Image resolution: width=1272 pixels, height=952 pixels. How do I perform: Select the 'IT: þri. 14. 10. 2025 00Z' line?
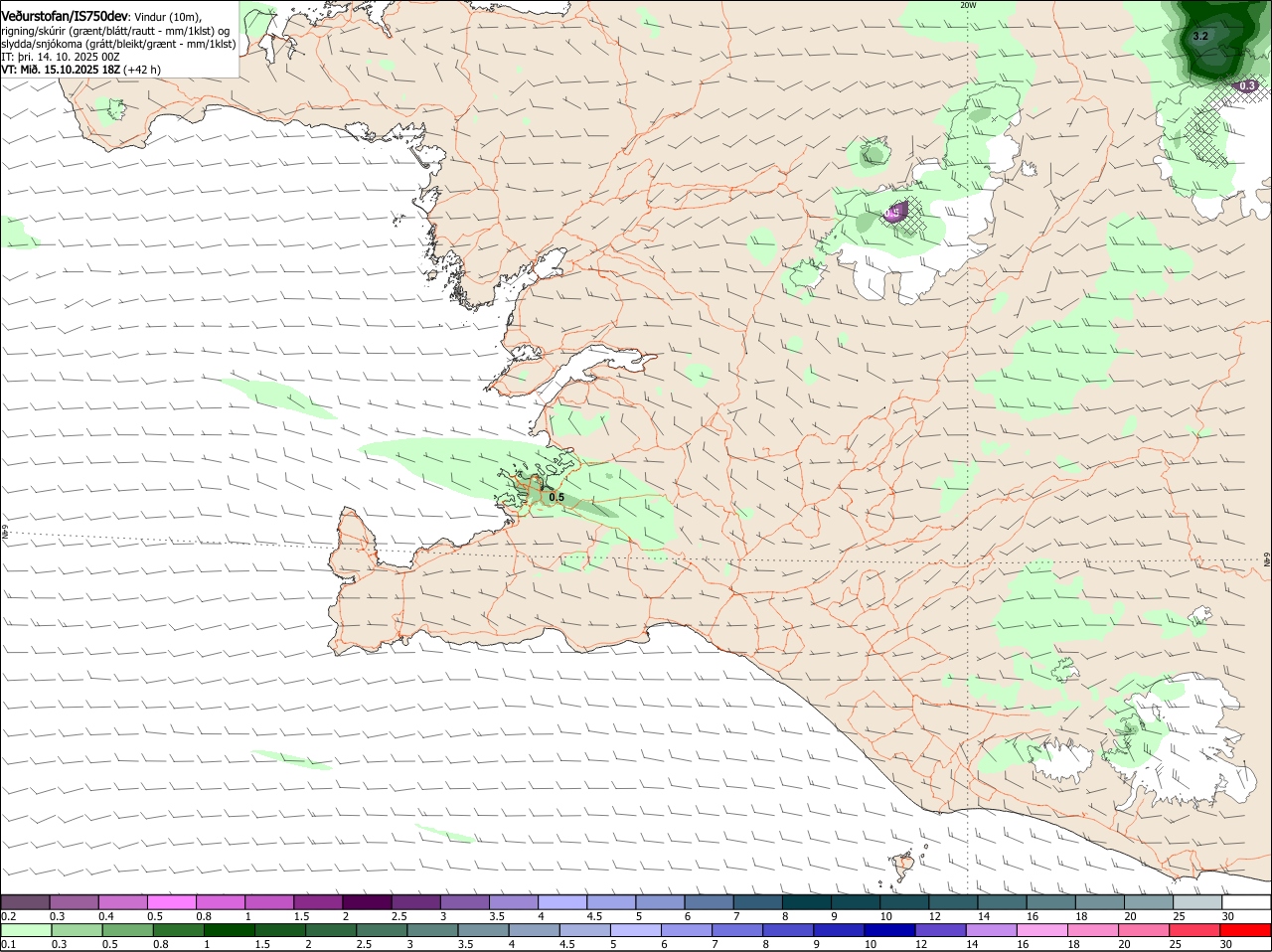61,57
